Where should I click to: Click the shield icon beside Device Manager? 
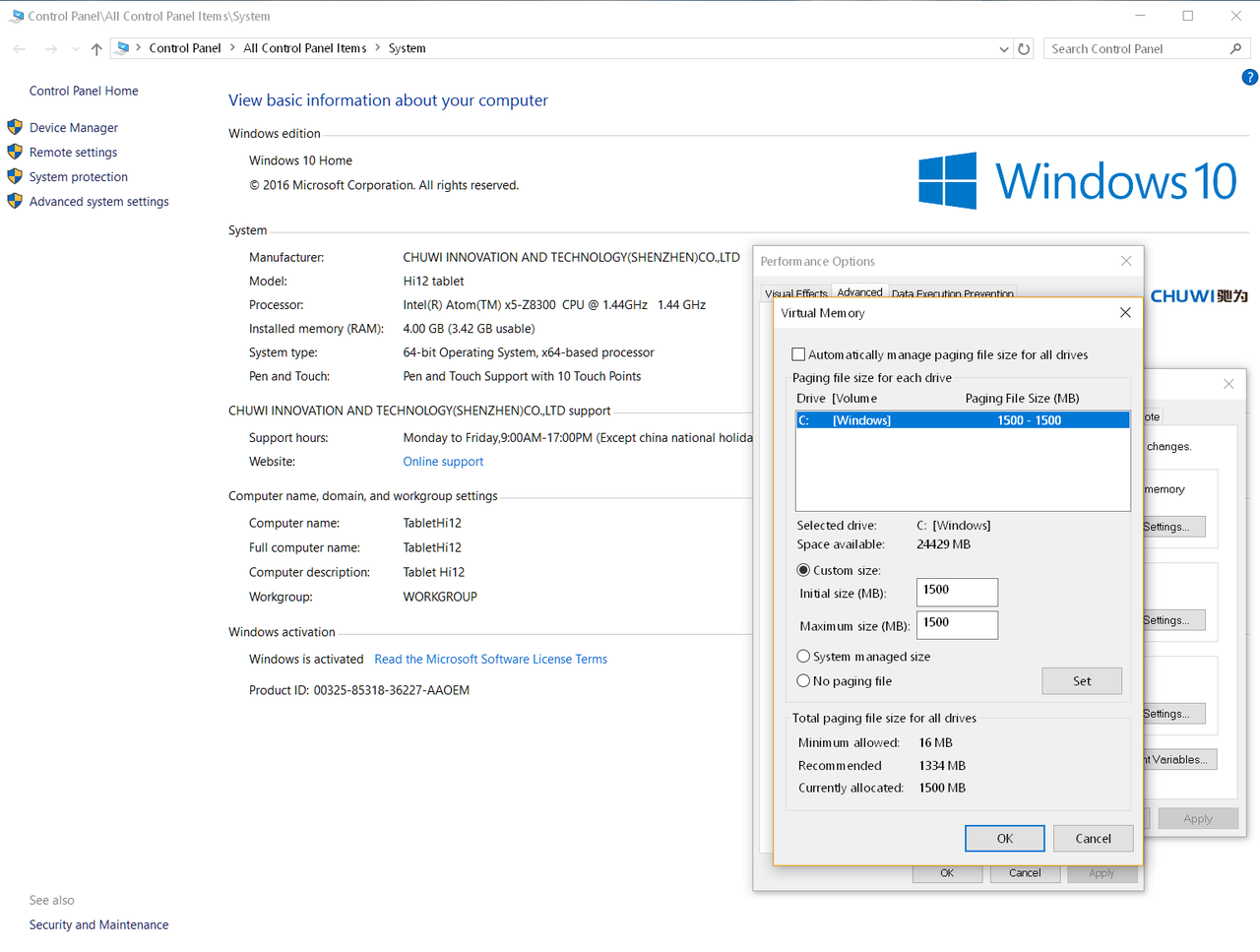click(15, 127)
